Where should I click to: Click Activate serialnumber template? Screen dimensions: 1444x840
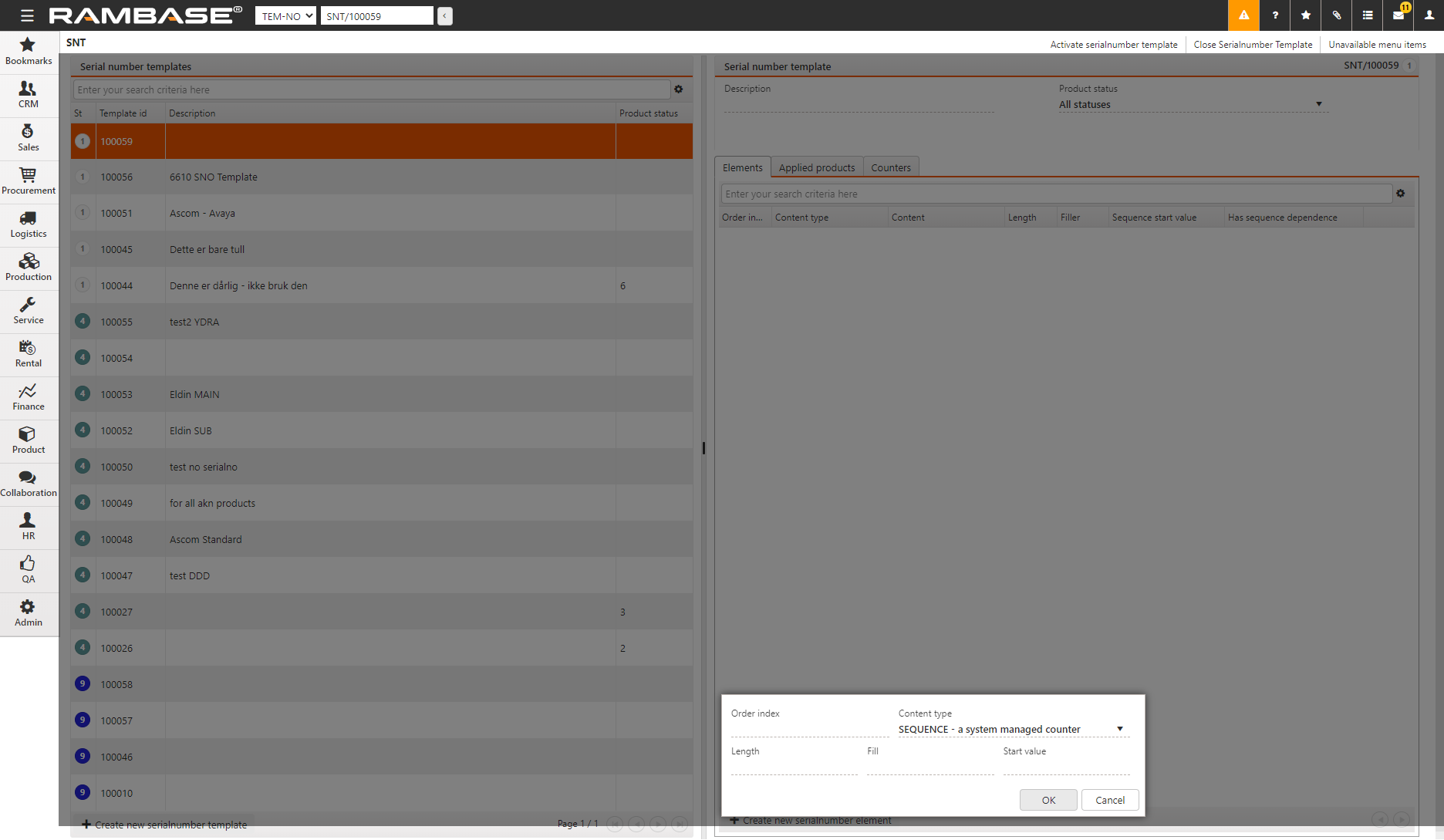click(x=1114, y=45)
